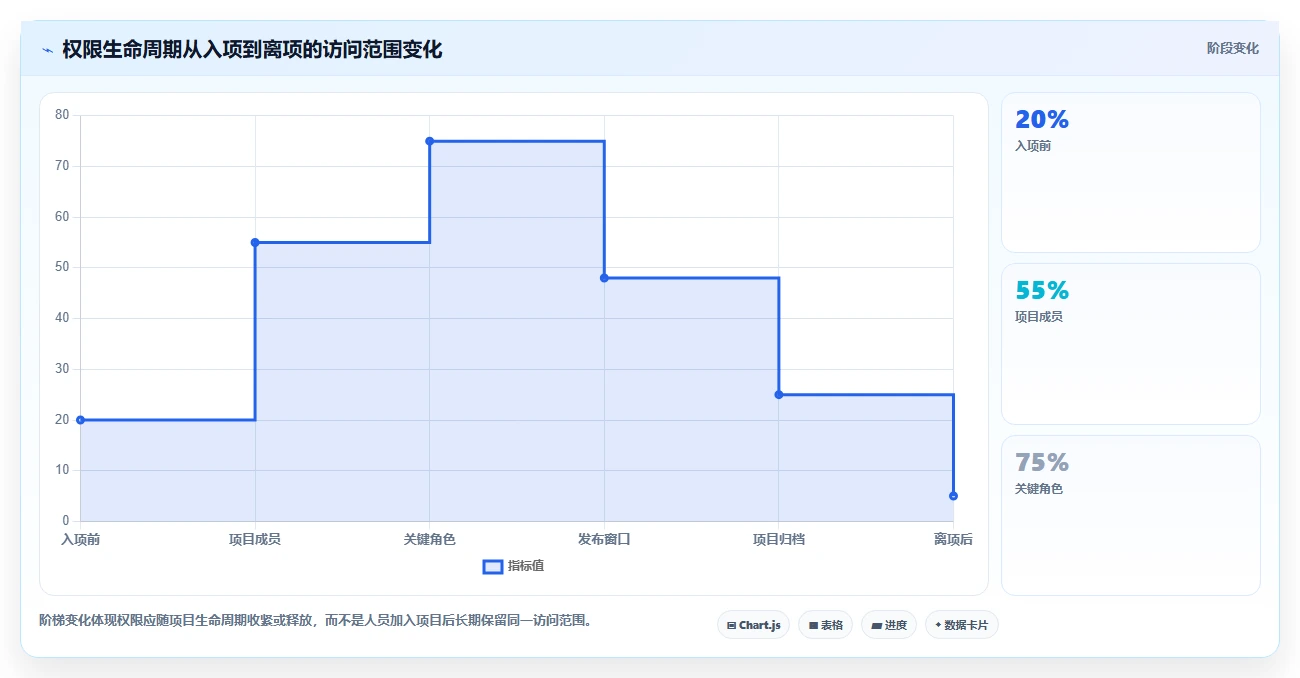Click the data point at 项目归档
The width and height of the screenshot is (1300, 678).
(779, 394)
